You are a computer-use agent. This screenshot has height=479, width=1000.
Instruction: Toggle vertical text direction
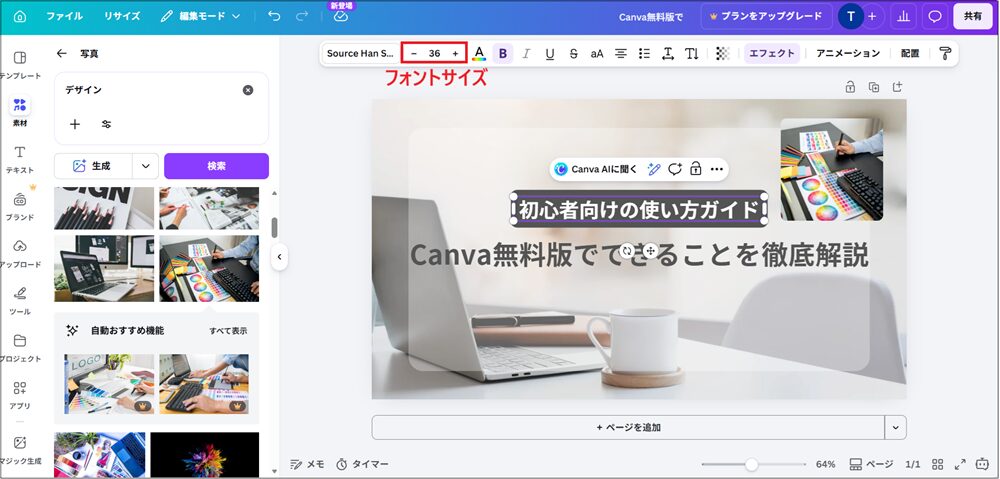coord(691,54)
